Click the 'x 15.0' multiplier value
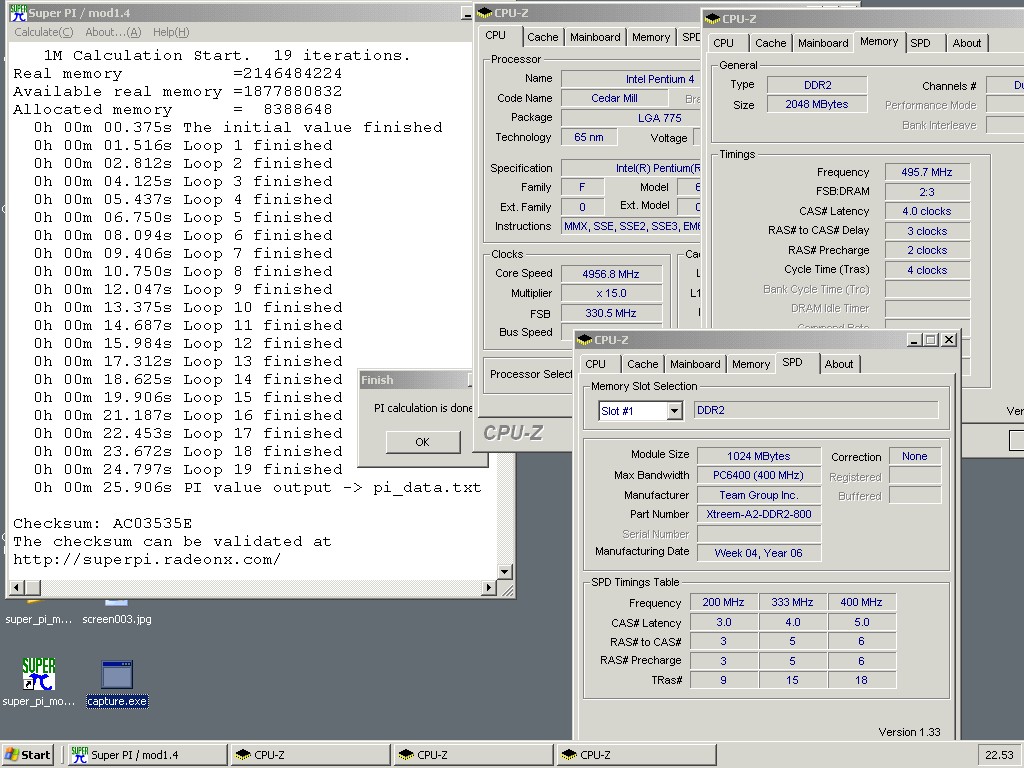Viewport: 1024px width, 768px height. click(x=611, y=293)
